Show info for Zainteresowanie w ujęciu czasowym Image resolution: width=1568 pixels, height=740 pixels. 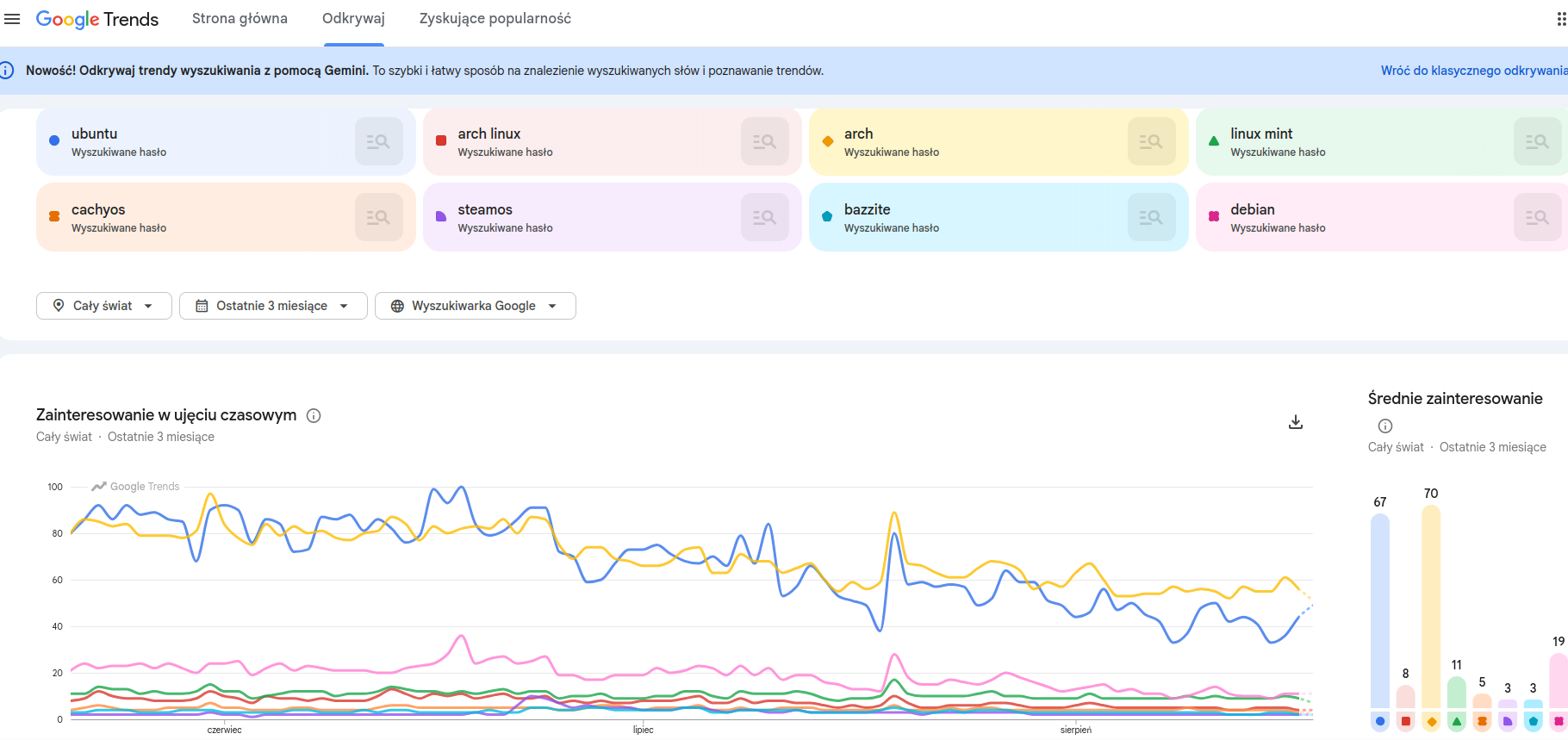pos(314,416)
